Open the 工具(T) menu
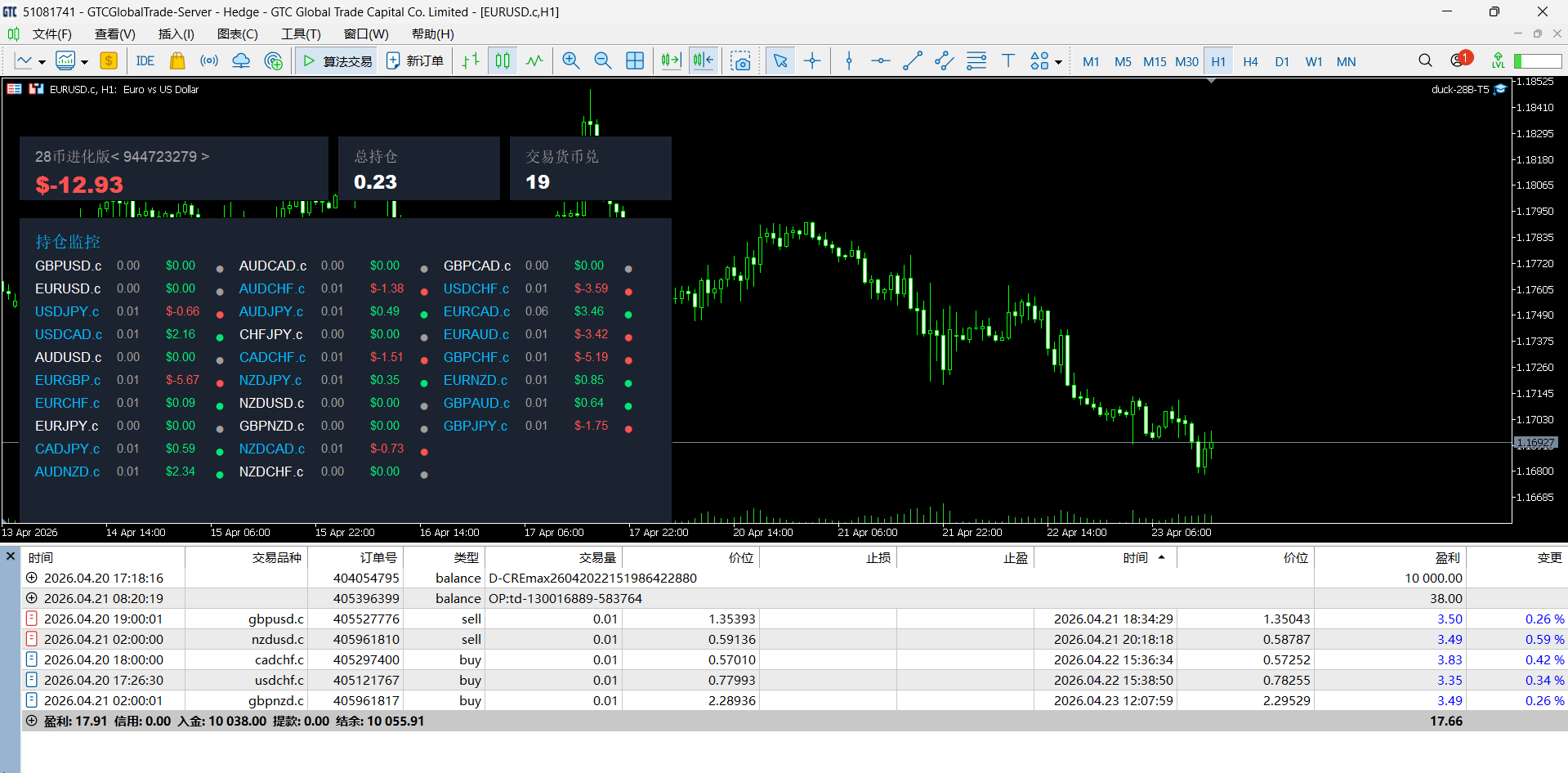Viewport: 1568px width, 773px height. 301,34
